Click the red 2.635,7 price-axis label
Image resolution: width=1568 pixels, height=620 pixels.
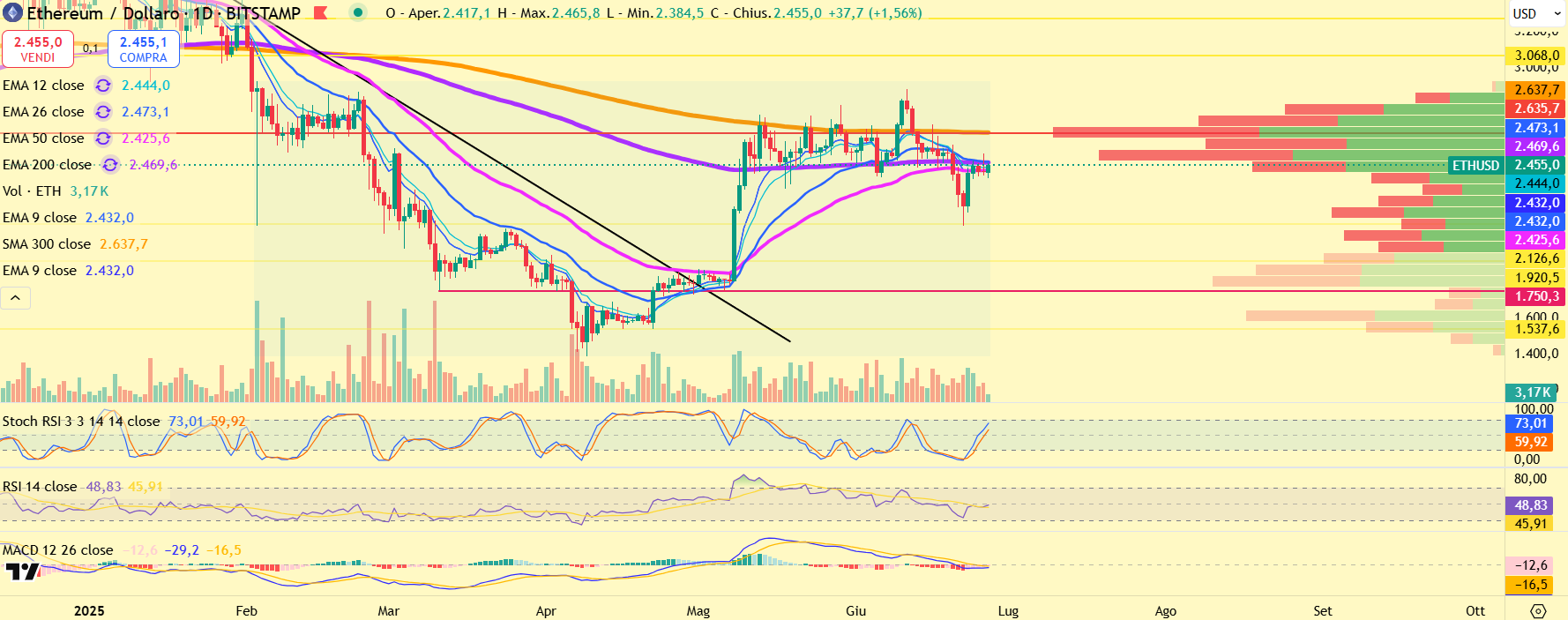tap(1536, 108)
